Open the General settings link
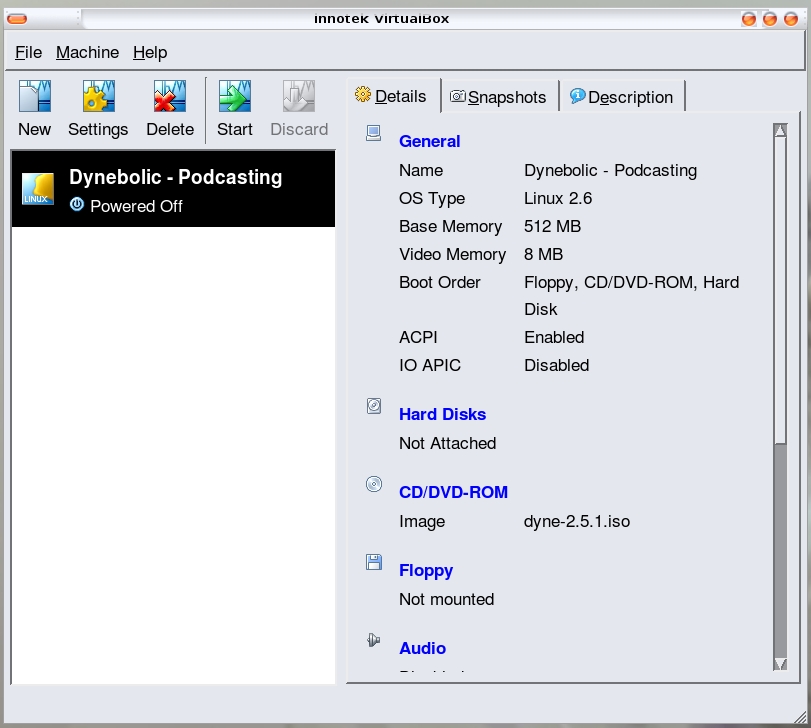The width and height of the screenshot is (811, 728). pos(429,141)
